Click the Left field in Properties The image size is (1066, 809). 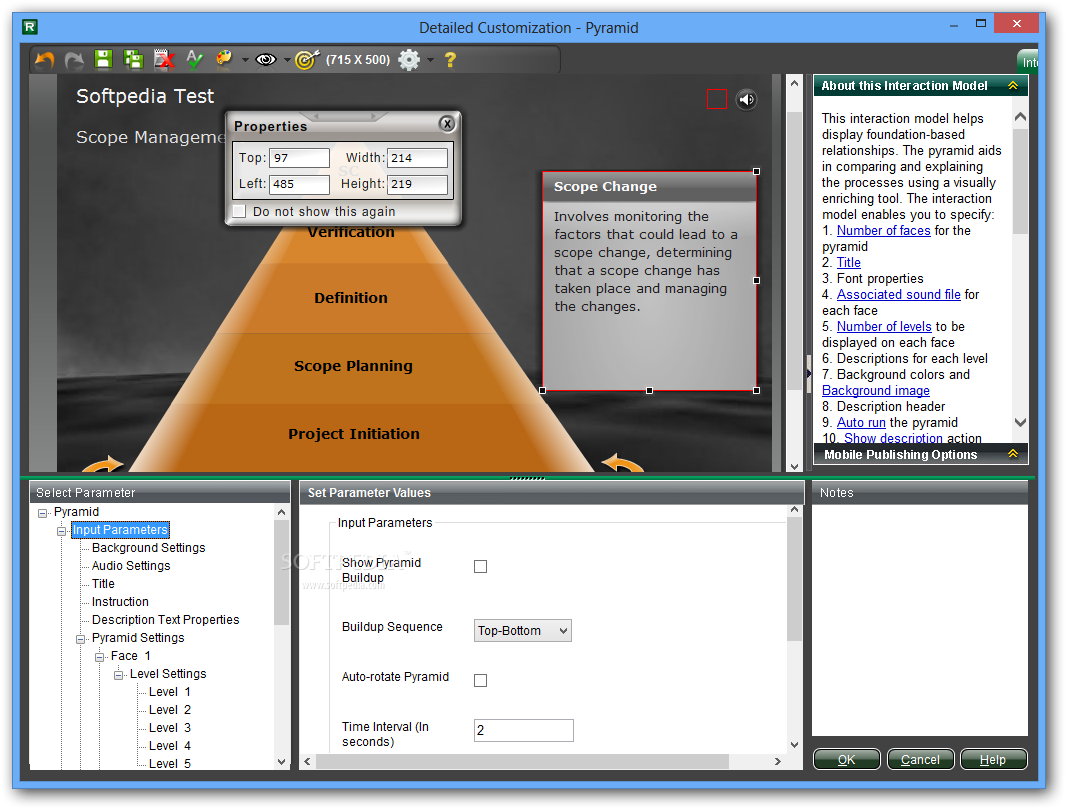click(299, 184)
